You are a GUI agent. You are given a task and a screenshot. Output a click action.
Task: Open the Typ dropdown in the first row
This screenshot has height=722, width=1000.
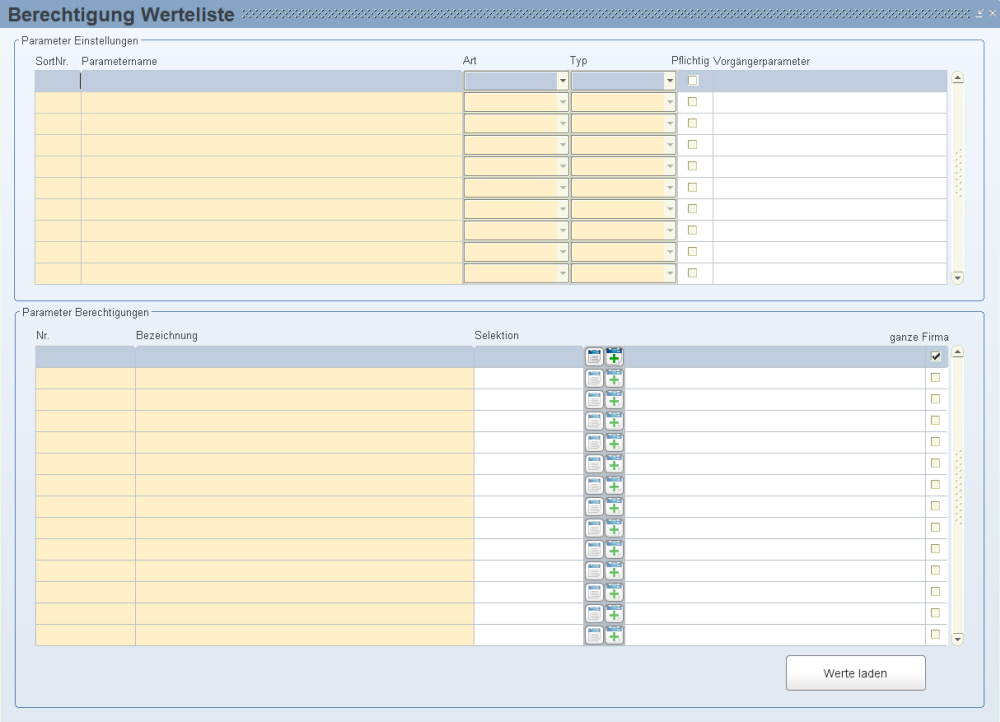click(x=670, y=81)
